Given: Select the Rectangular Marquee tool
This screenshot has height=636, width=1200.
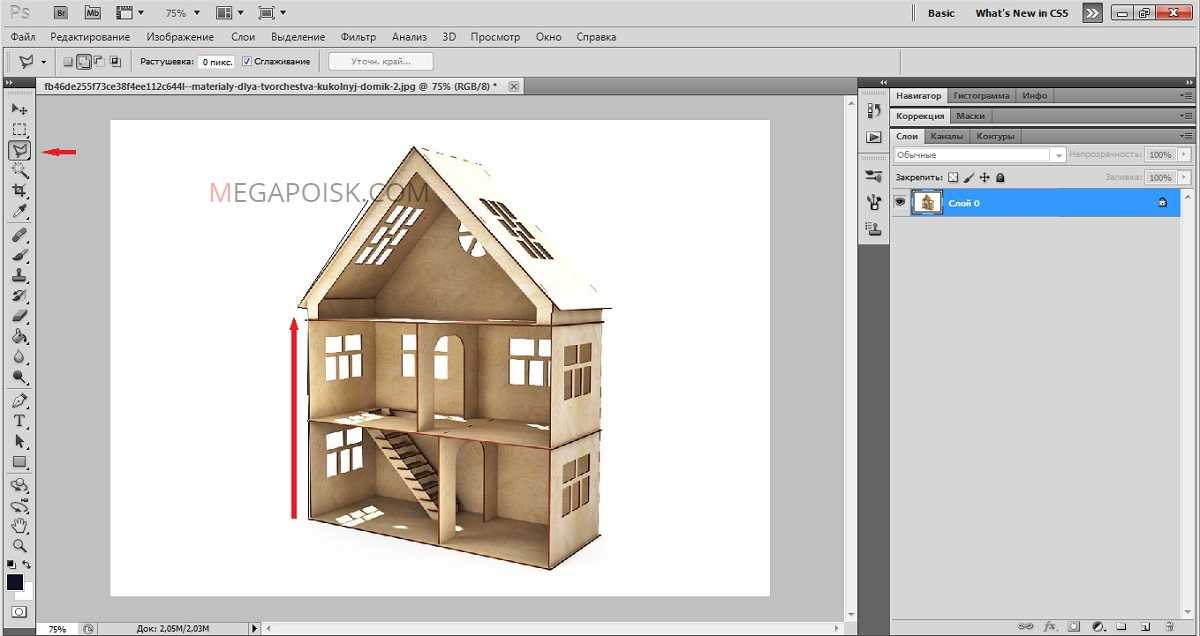Looking at the screenshot, I should (x=19, y=130).
